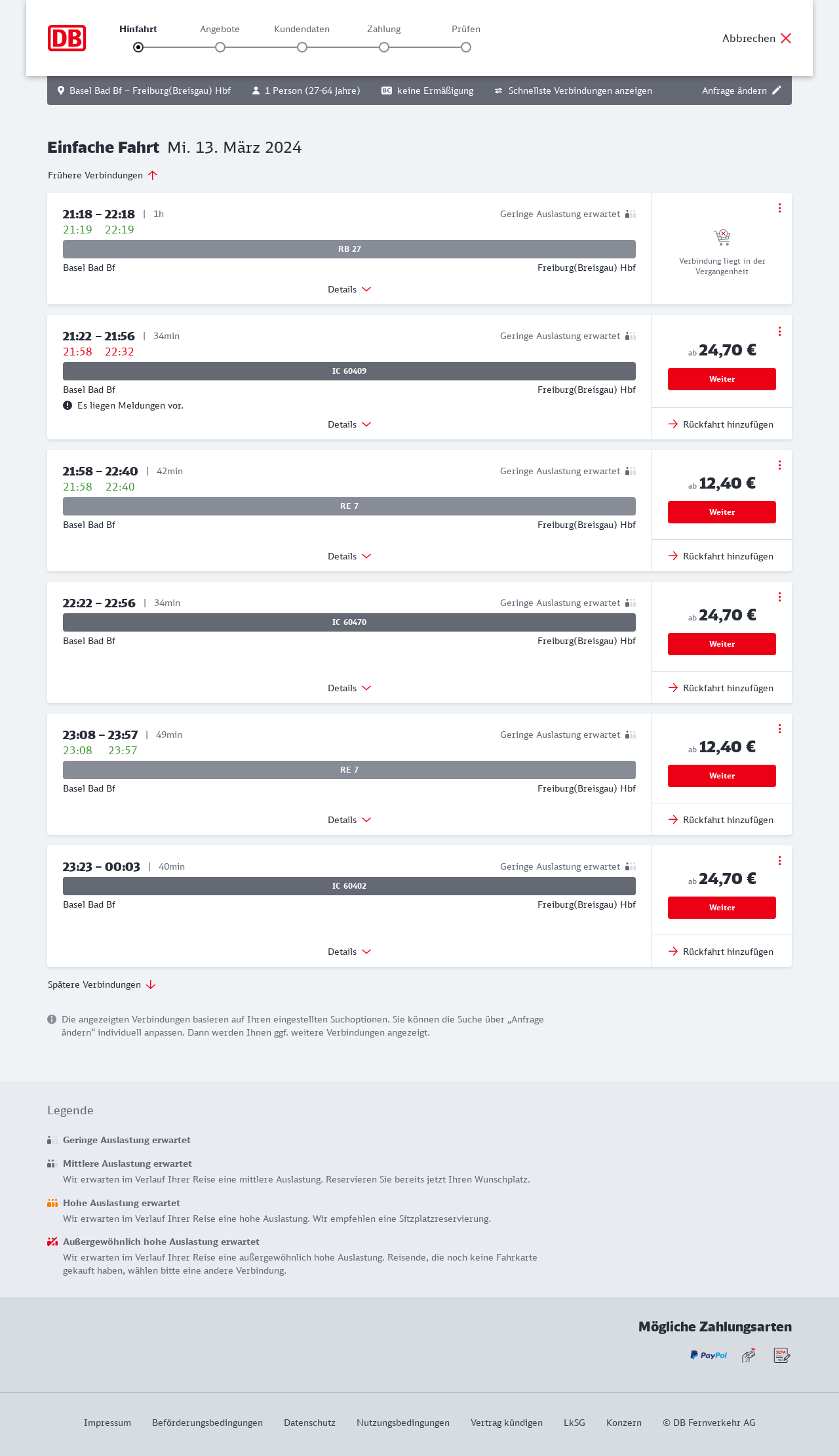839x1456 pixels.
Task: Expand Details for the RB 27 connection
Action: 349,289
